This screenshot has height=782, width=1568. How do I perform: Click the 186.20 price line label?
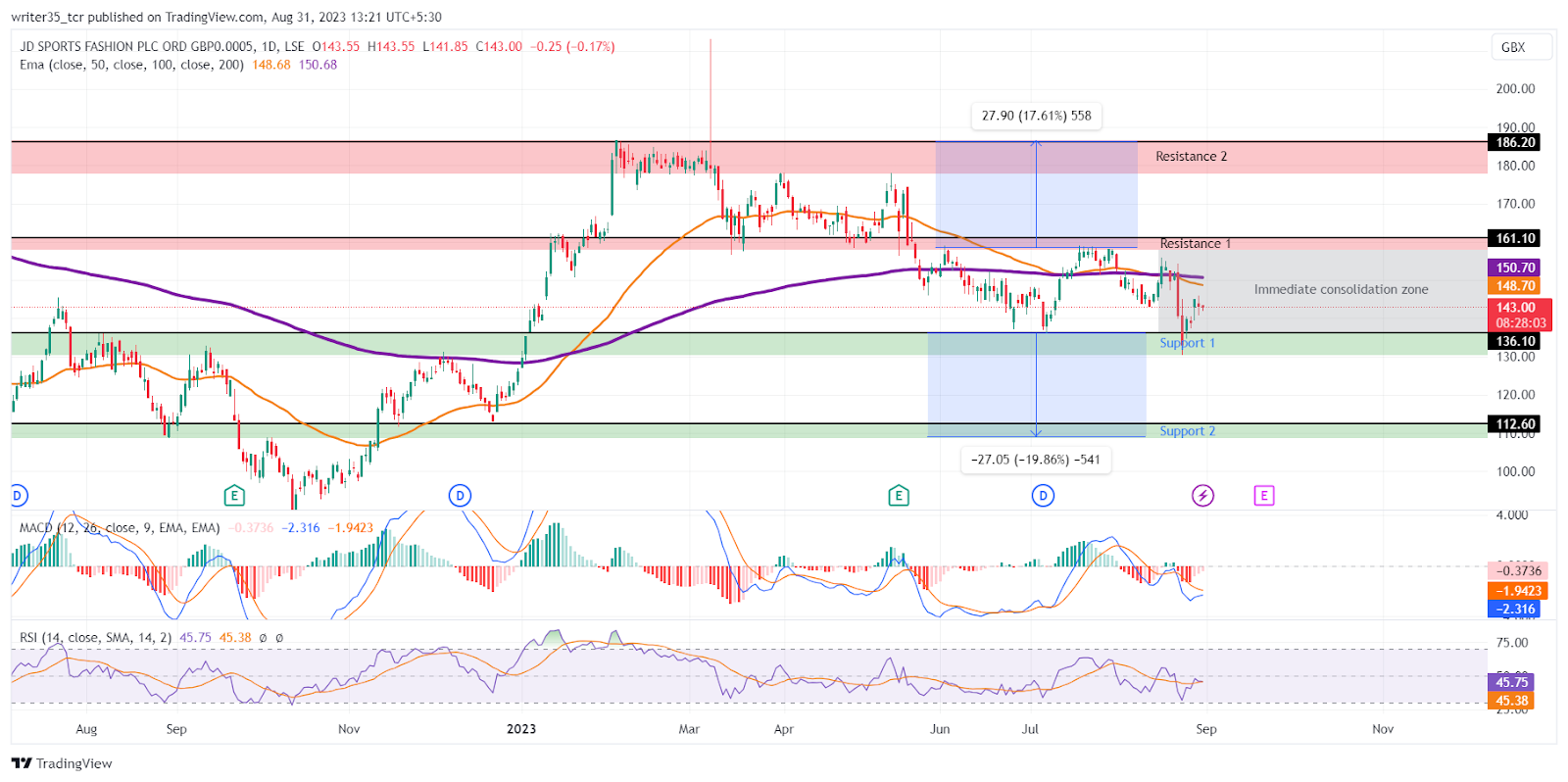pyautogui.click(x=1515, y=142)
